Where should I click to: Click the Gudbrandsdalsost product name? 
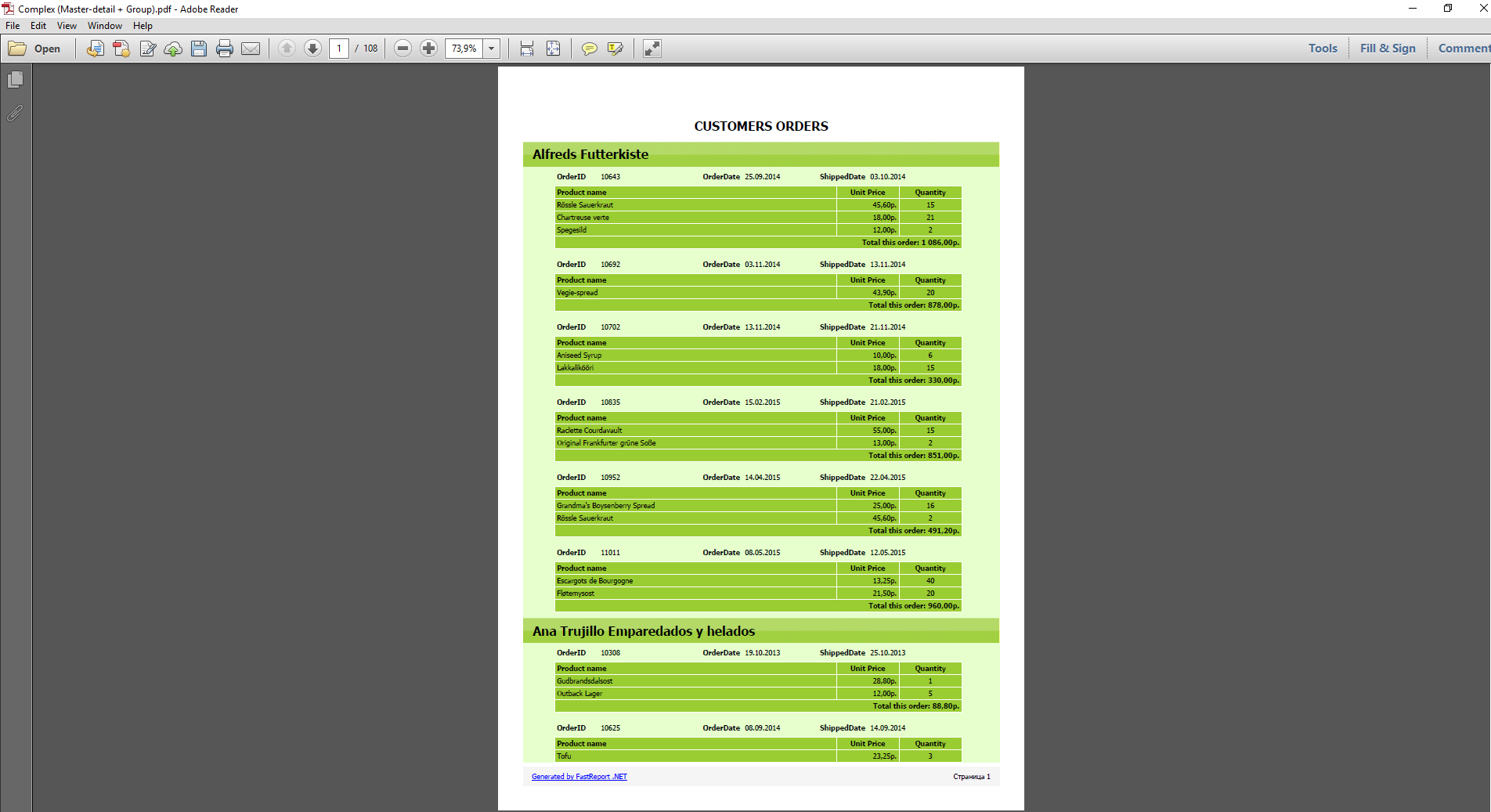[x=585, y=681]
